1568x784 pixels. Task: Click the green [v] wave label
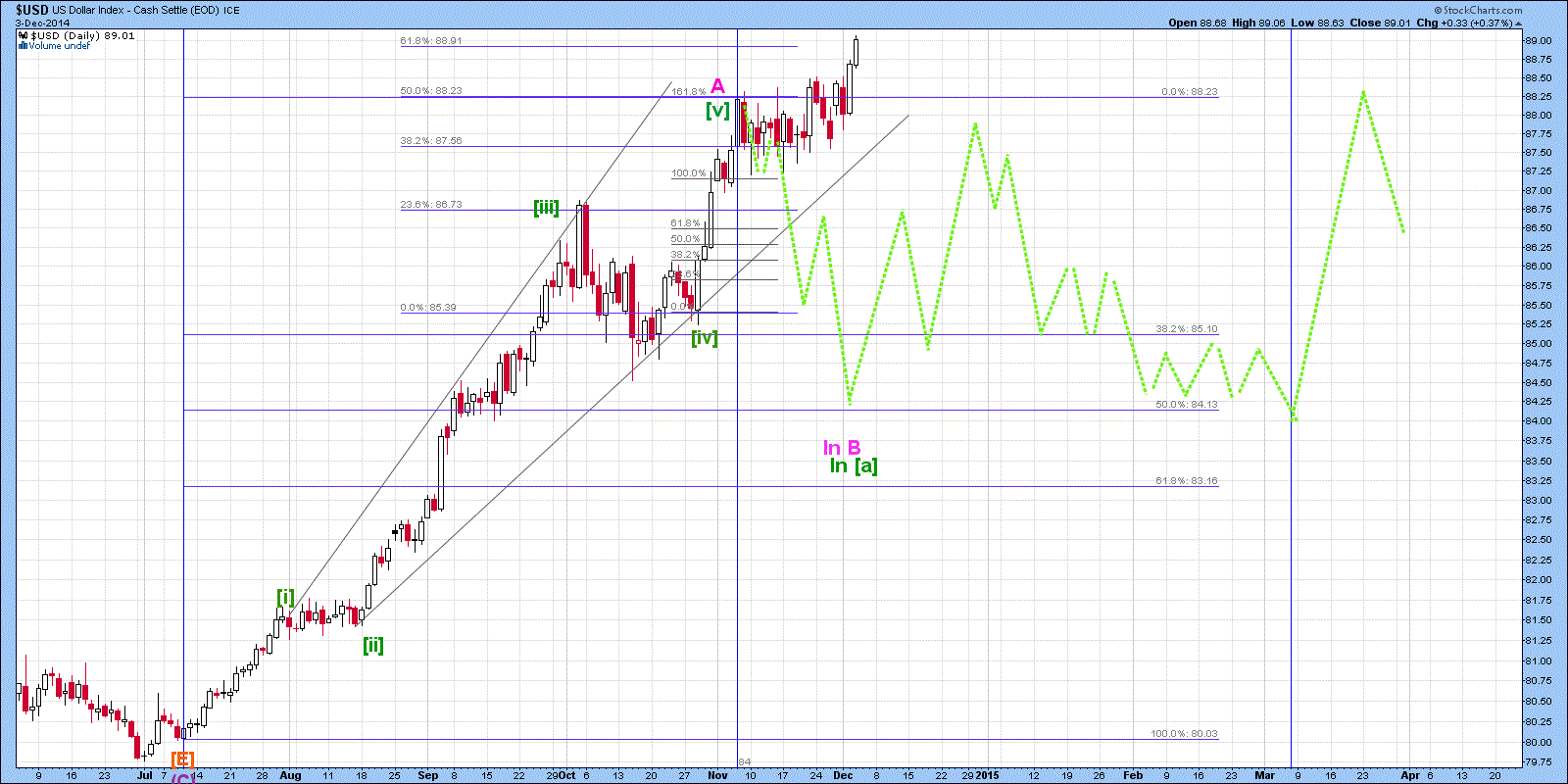pyautogui.click(x=718, y=110)
